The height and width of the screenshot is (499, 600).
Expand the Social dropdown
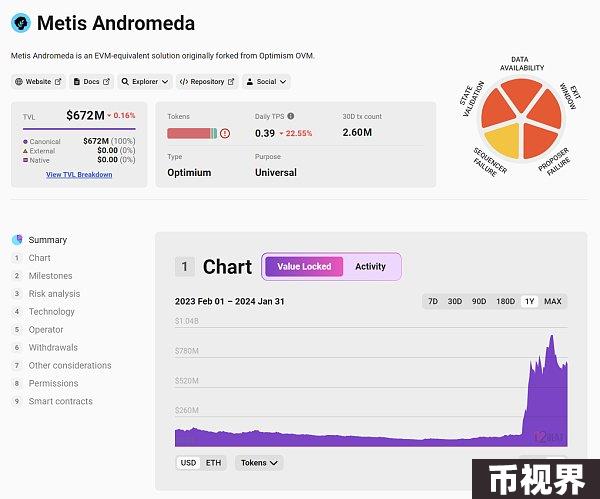266,82
